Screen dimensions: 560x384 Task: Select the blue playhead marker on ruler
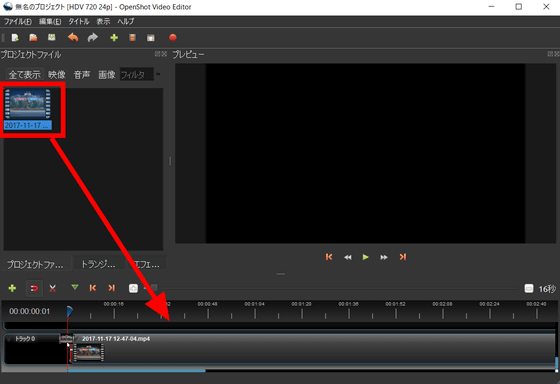(69, 311)
